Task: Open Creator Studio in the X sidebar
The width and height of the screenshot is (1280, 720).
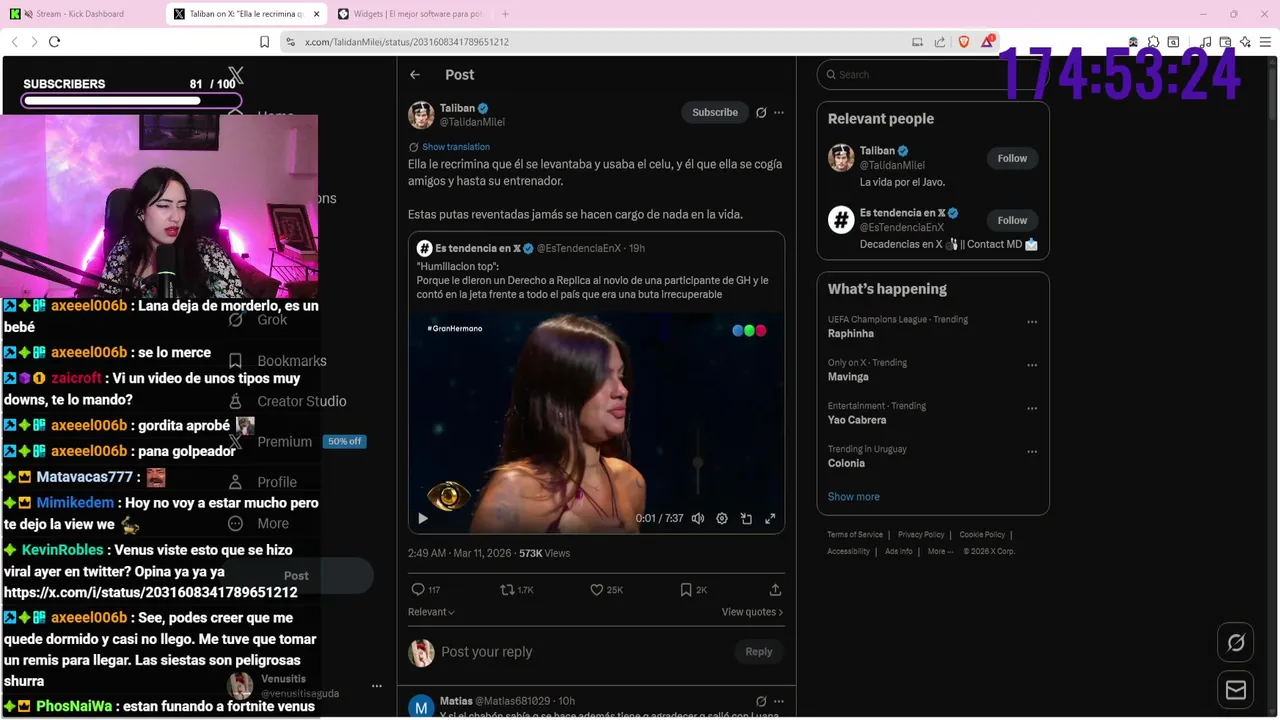Action: point(287,401)
